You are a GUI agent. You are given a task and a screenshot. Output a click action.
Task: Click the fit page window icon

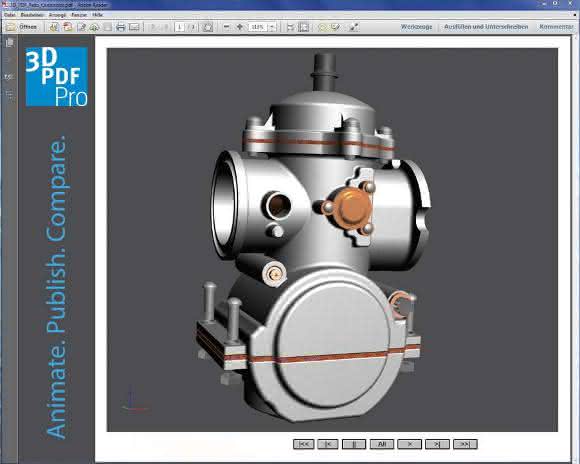pos(208,27)
